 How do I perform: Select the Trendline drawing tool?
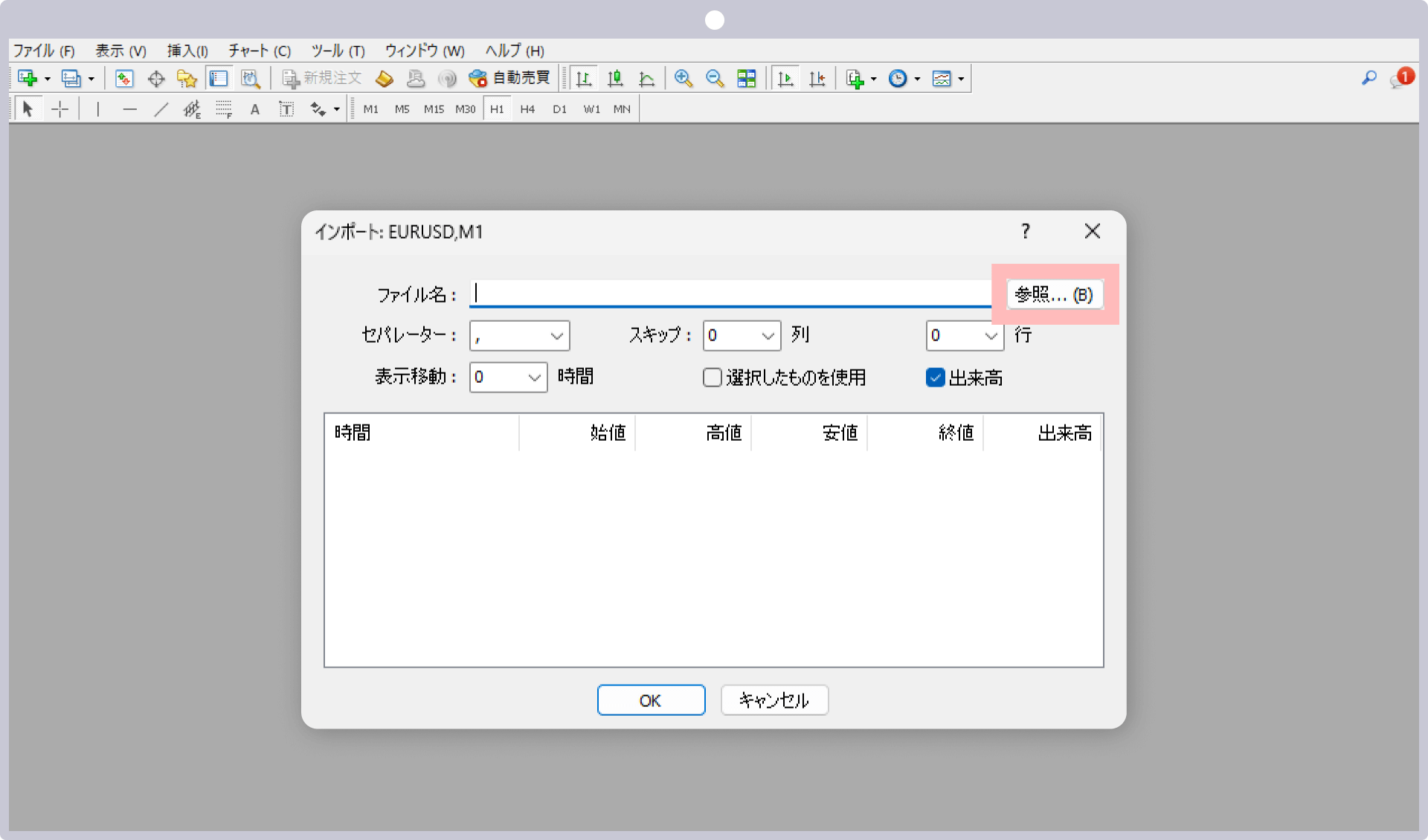click(161, 109)
